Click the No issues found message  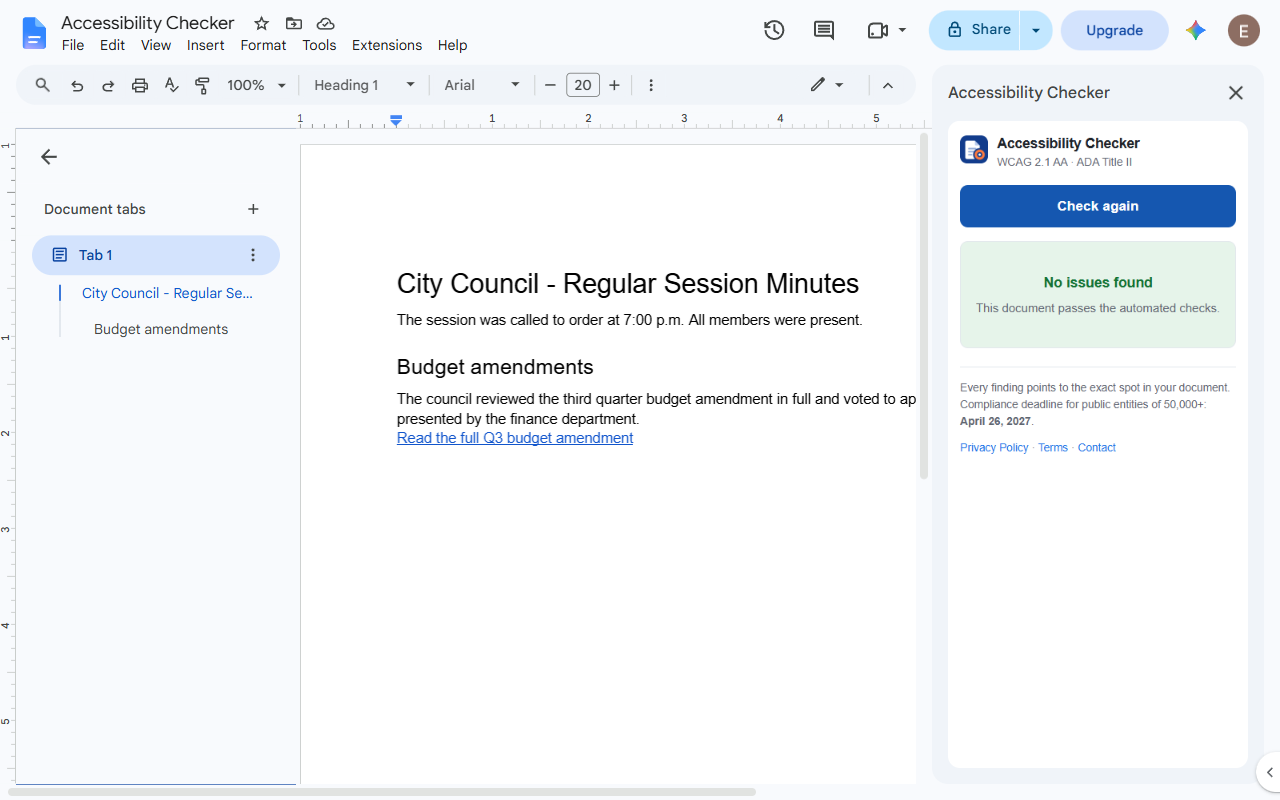pos(1098,283)
